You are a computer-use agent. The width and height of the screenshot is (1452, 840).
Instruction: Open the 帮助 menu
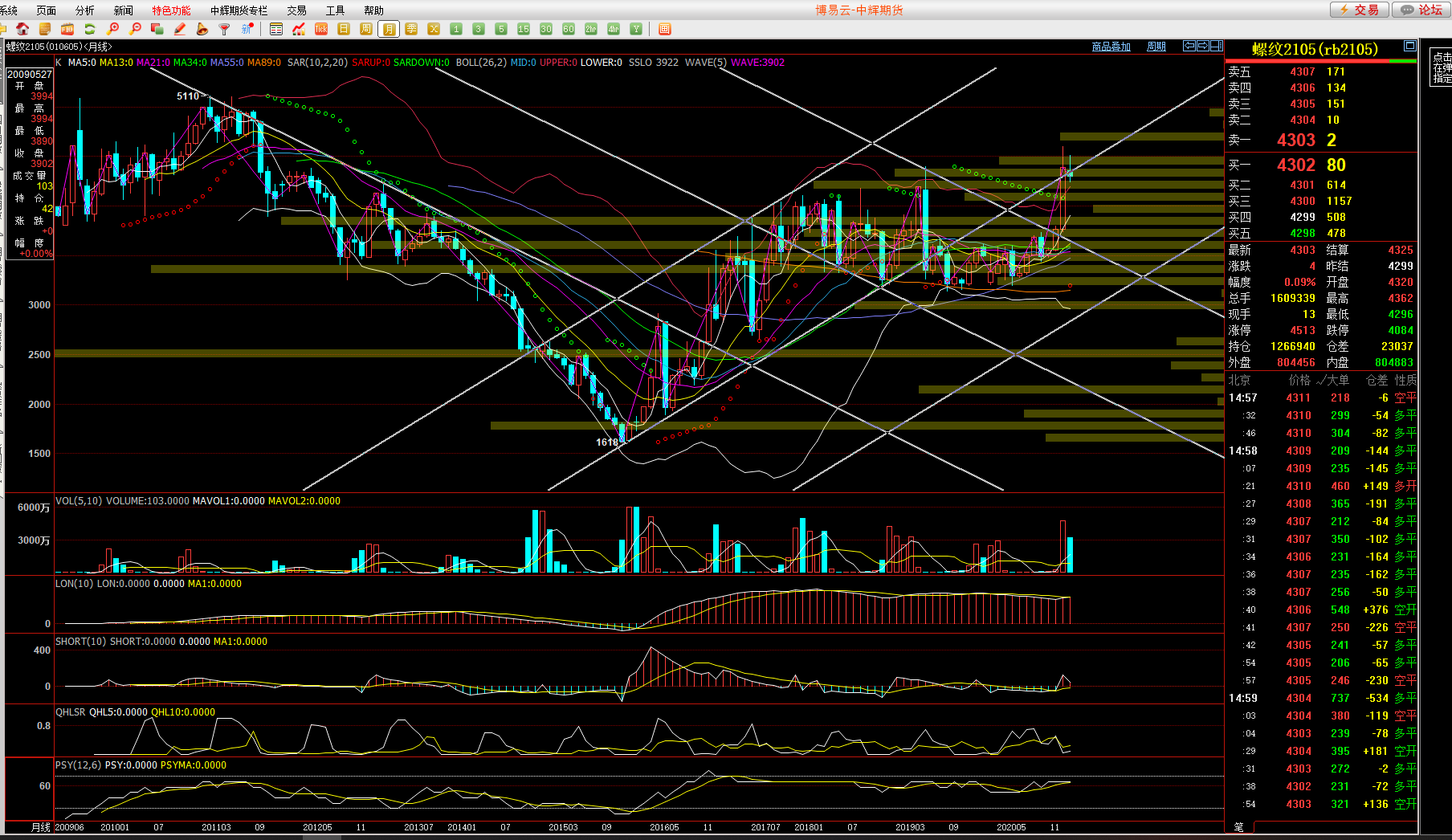373,10
